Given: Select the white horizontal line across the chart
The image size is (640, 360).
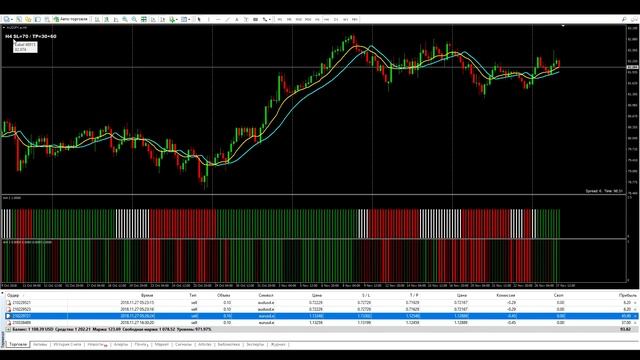Looking at the screenshot, I should coord(313,67).
